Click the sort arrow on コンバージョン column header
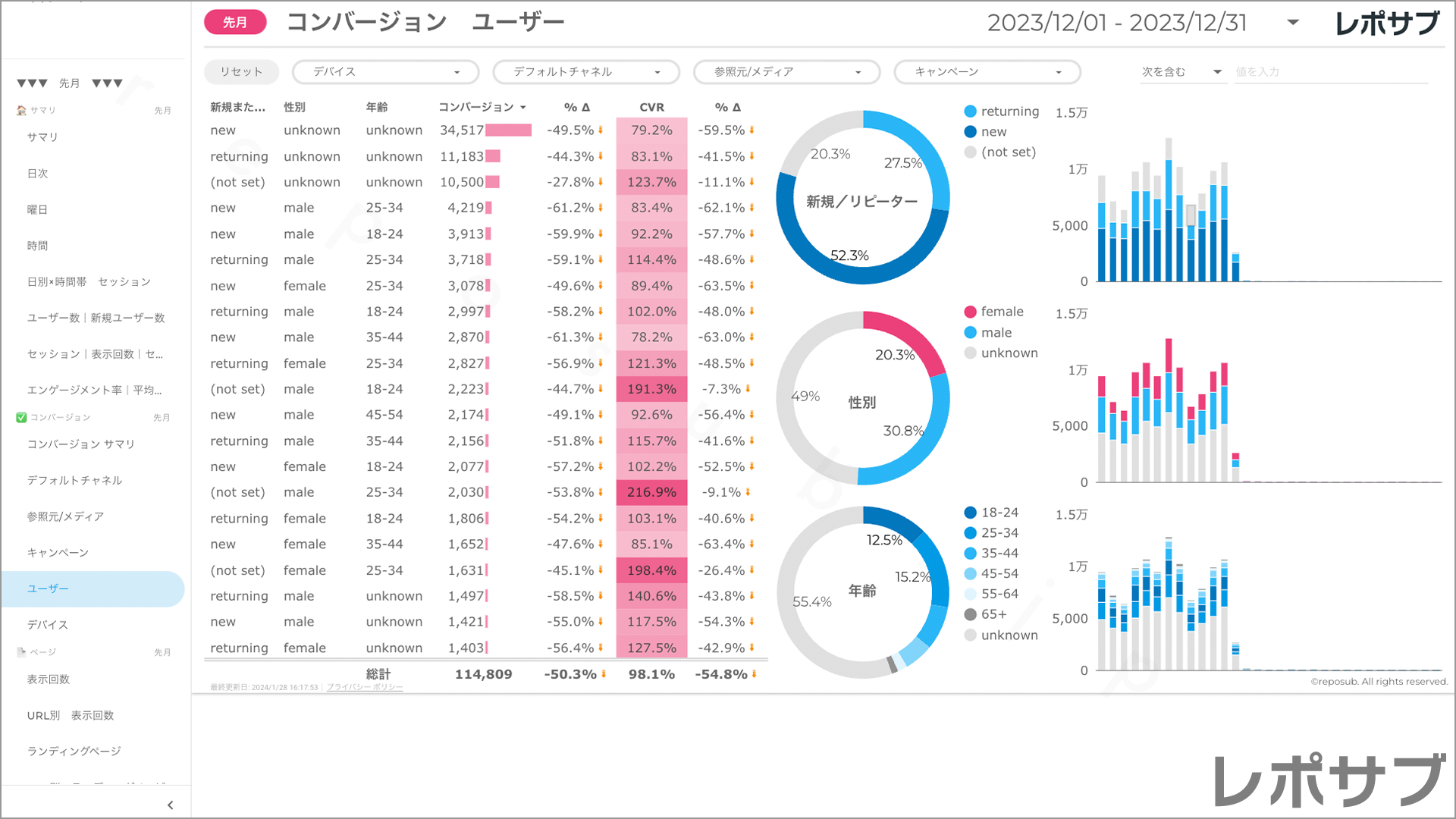 523,108
